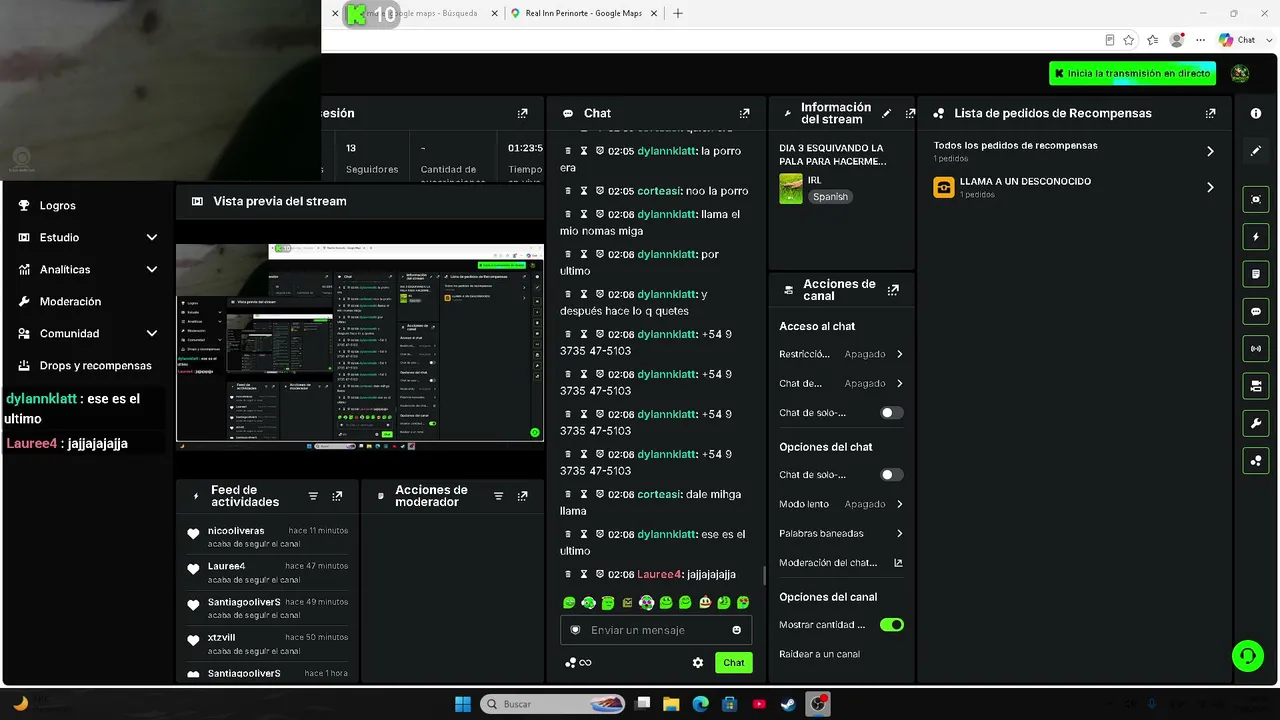Image resolution: width=1280 pixels, height=720 pixels.
Task: Pop out the session panel
Action: pos(522,114)
